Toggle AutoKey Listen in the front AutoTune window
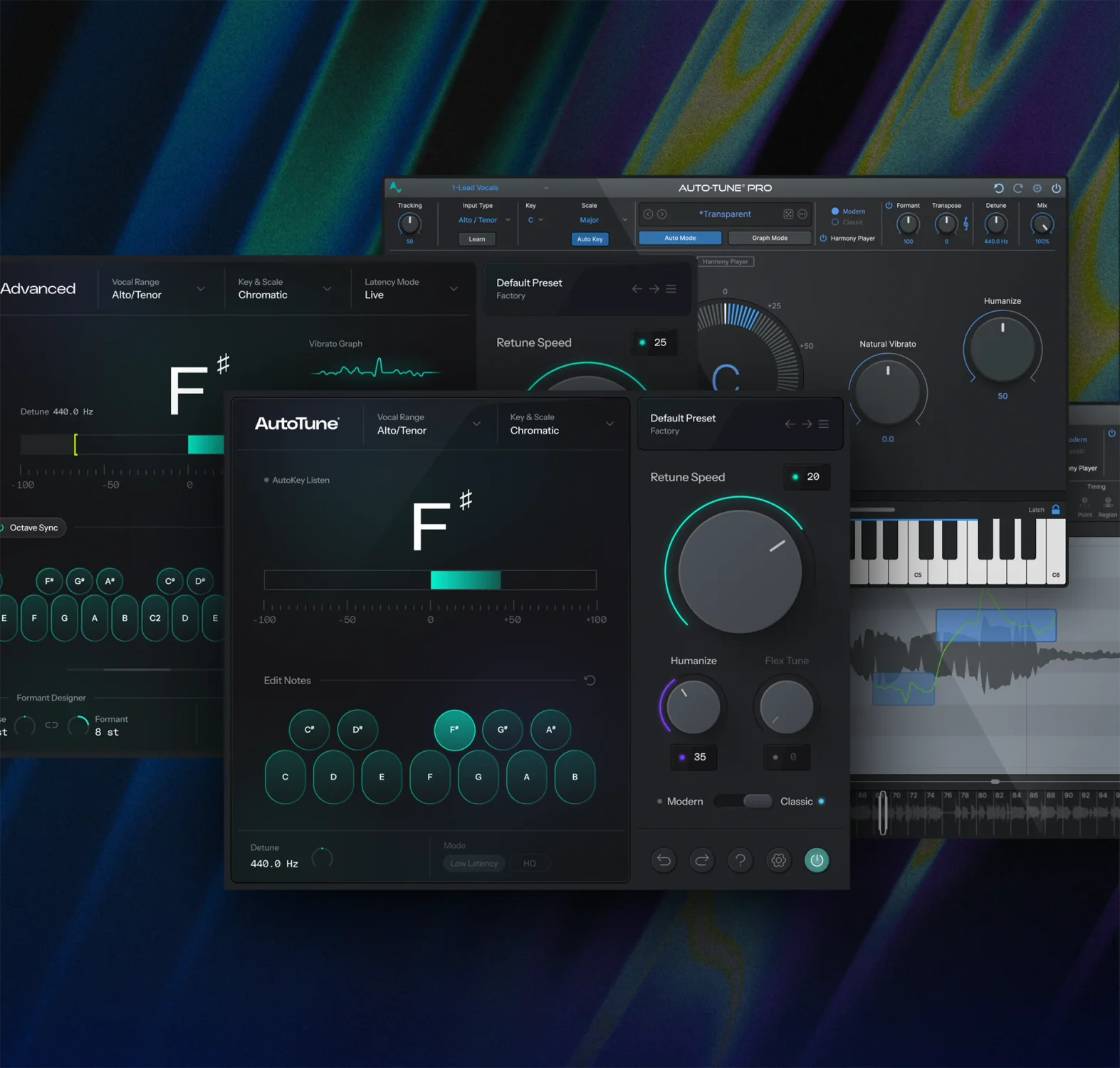 [x=296, y=480]
